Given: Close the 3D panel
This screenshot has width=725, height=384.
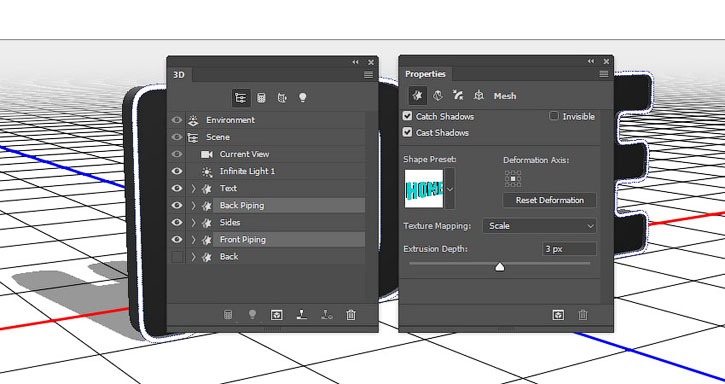Looking at the screenshot, I should click(371, 62).
